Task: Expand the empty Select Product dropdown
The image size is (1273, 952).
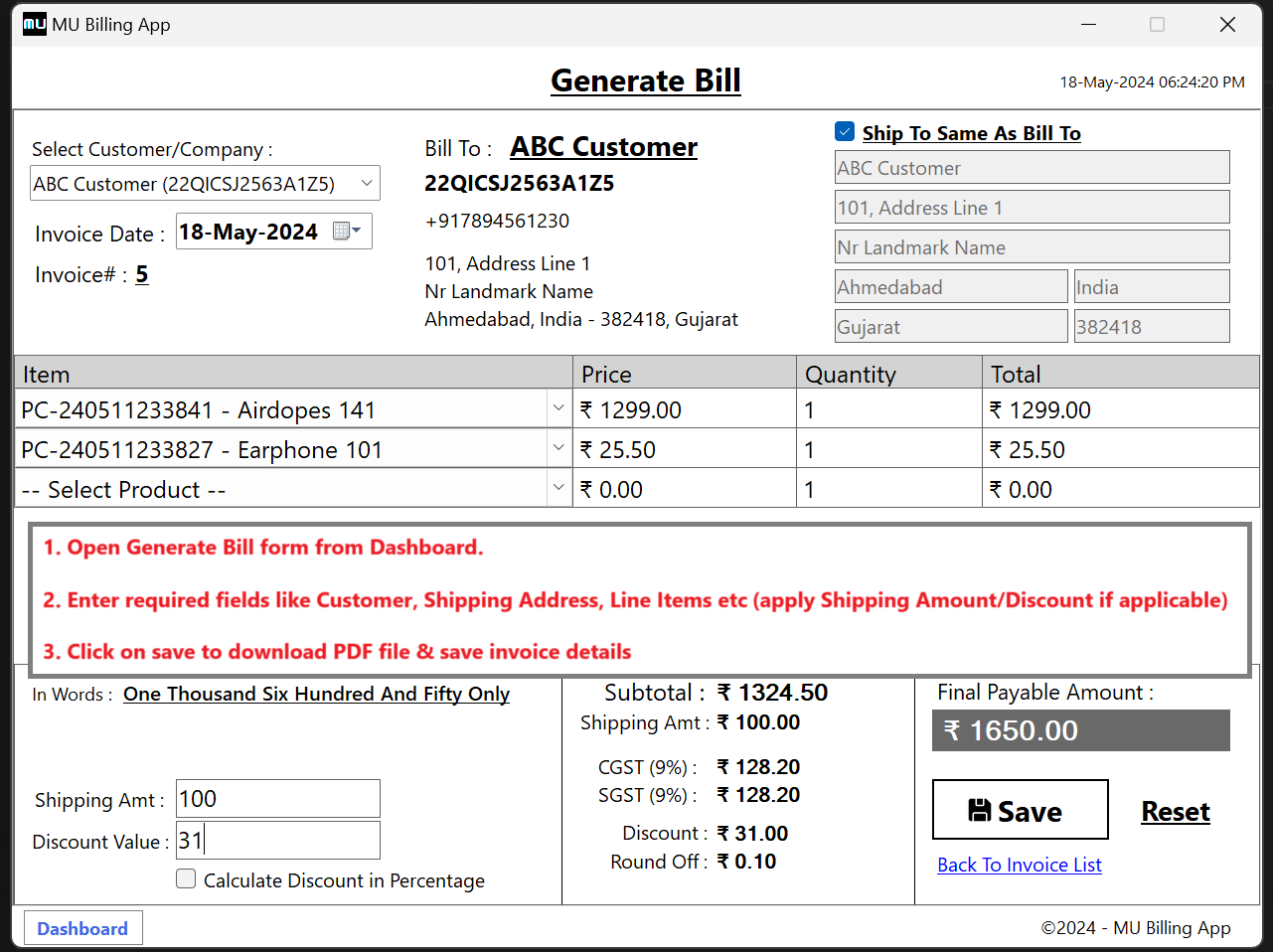Action: 557,488
